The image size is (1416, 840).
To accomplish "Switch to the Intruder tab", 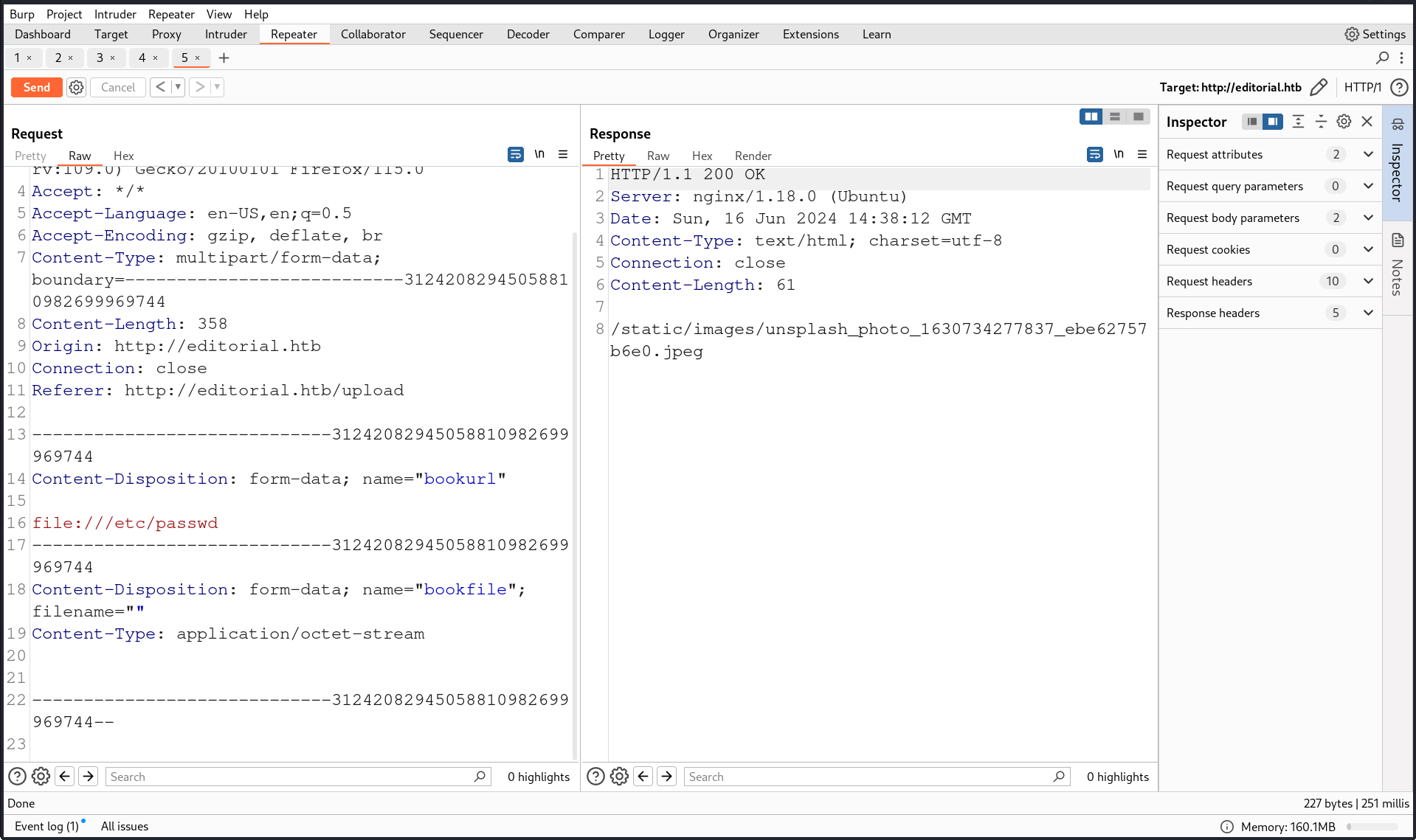I will tap(226, 34).
